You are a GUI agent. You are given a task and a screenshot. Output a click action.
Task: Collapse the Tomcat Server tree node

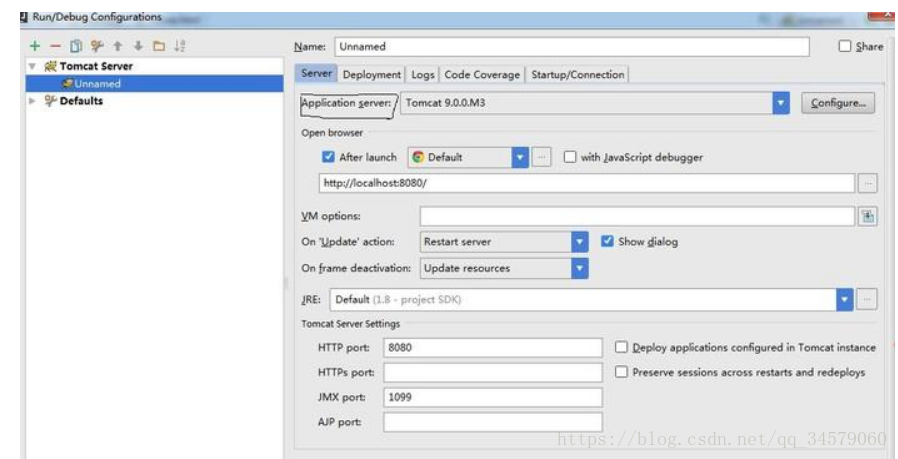[x=33, y=66]
